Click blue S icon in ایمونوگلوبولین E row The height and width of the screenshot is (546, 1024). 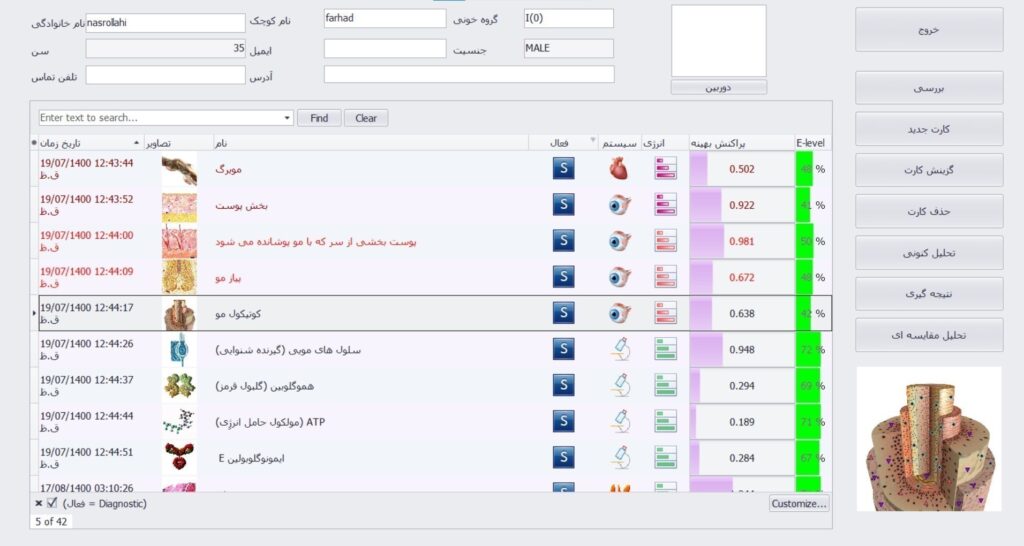564,457
